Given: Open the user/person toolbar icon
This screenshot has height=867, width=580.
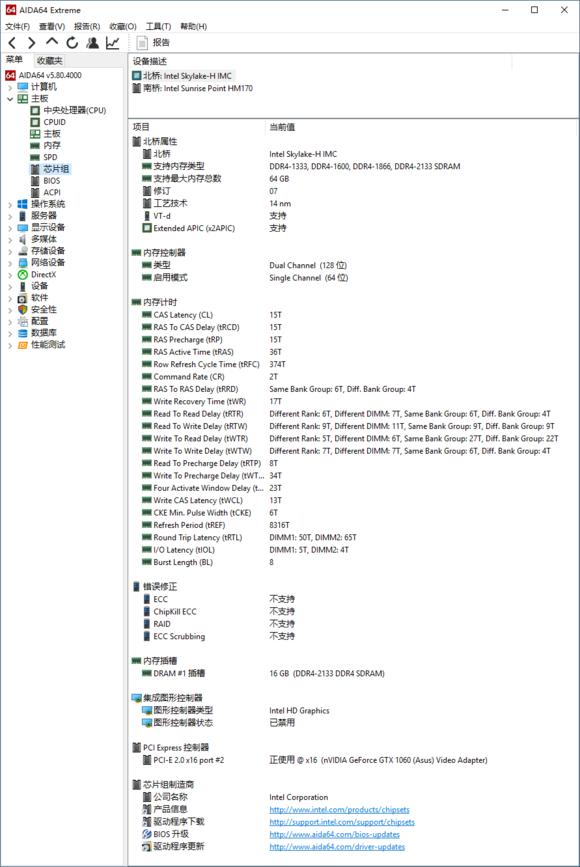Looking at the screenshot, I should (92, 43).
